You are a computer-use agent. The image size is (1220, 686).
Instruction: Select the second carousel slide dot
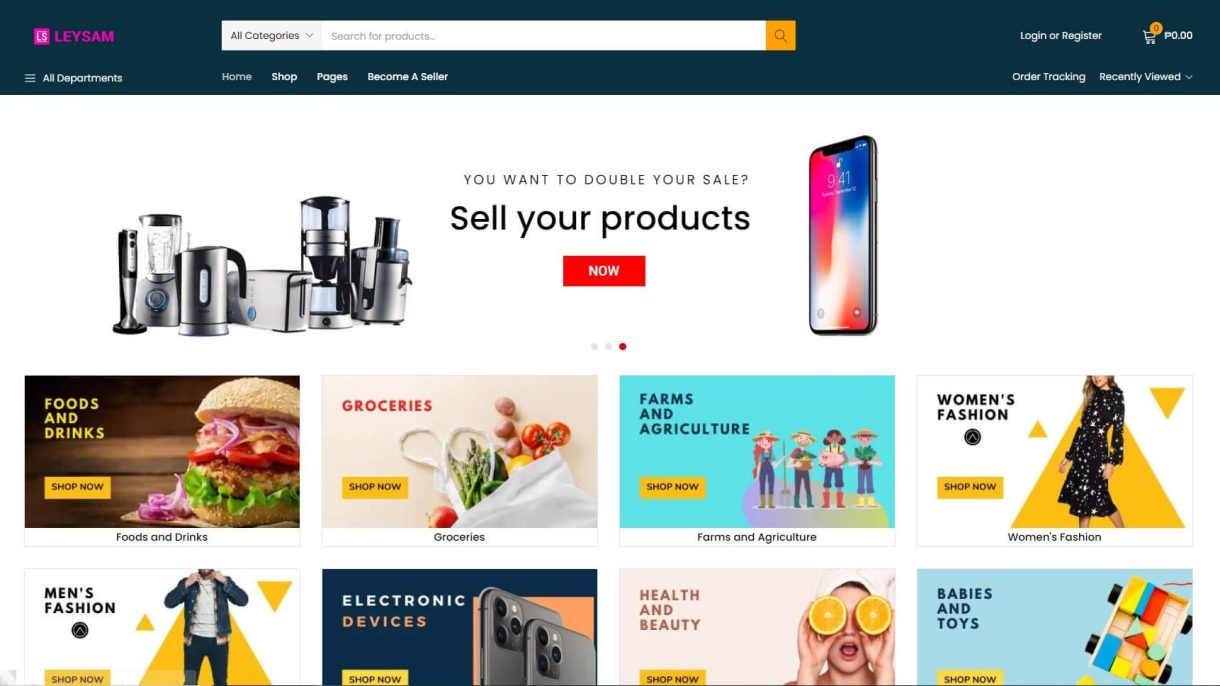[608, 347]
